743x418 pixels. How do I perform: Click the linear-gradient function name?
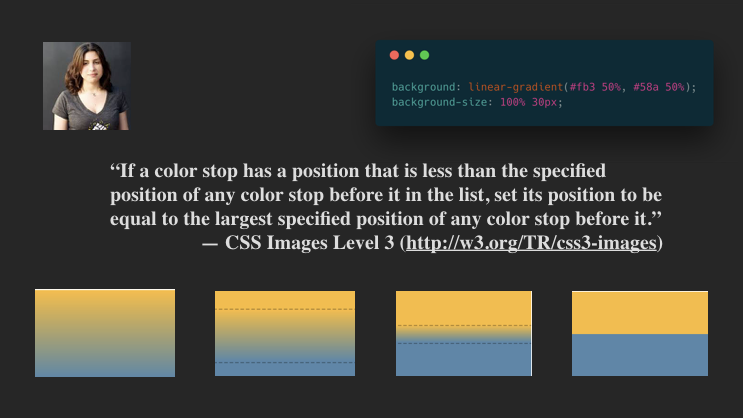pos(516,87)
